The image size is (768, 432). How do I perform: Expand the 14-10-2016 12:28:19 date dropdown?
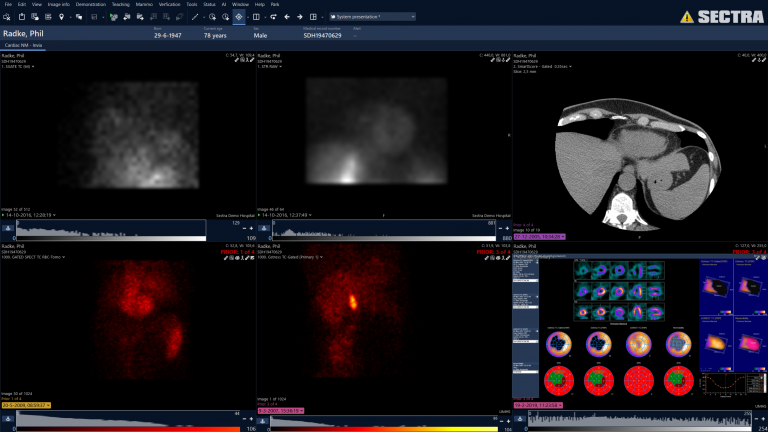[29, 214]
